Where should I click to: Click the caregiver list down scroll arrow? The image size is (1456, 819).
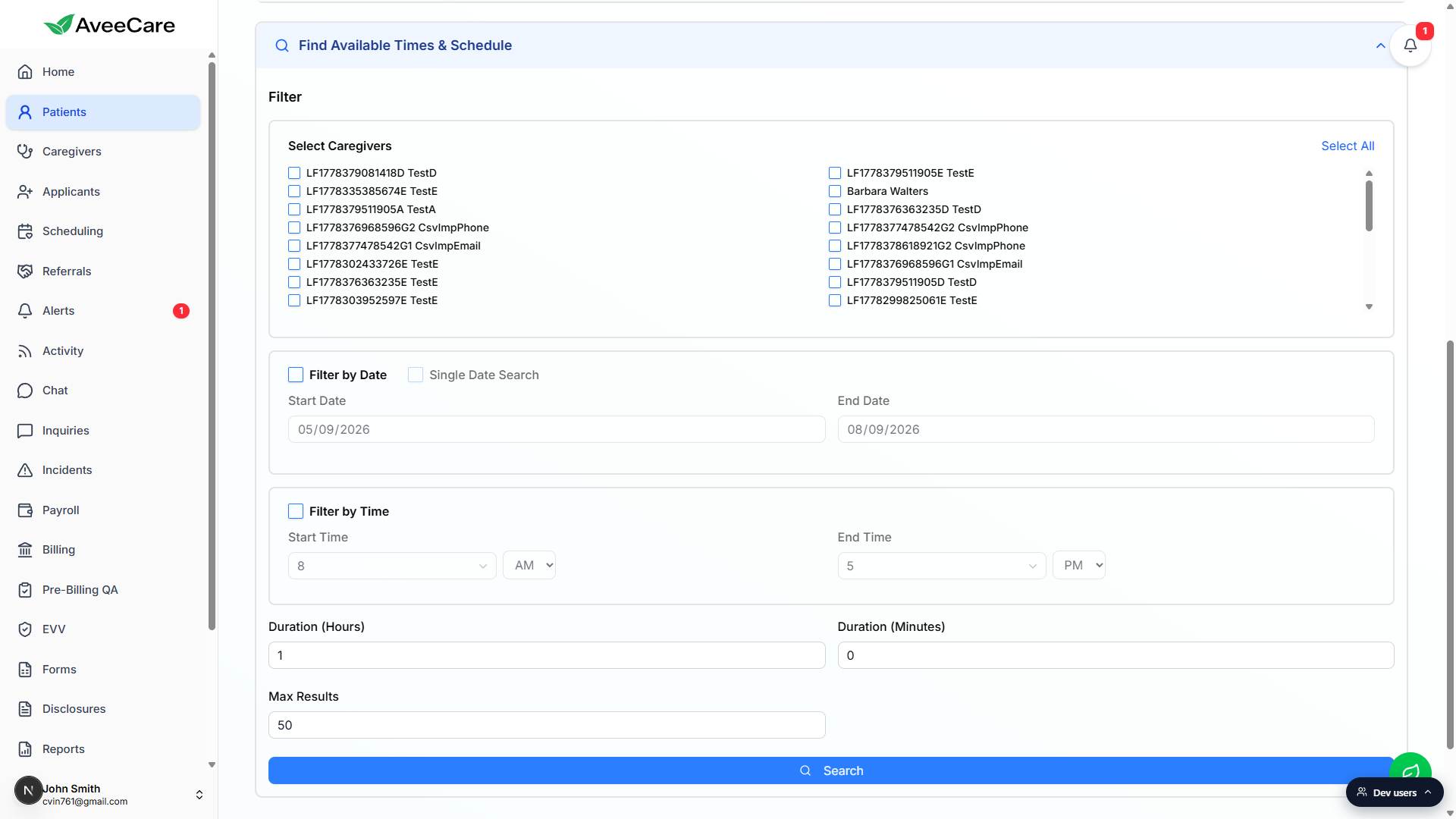(x=1369, y=307)
